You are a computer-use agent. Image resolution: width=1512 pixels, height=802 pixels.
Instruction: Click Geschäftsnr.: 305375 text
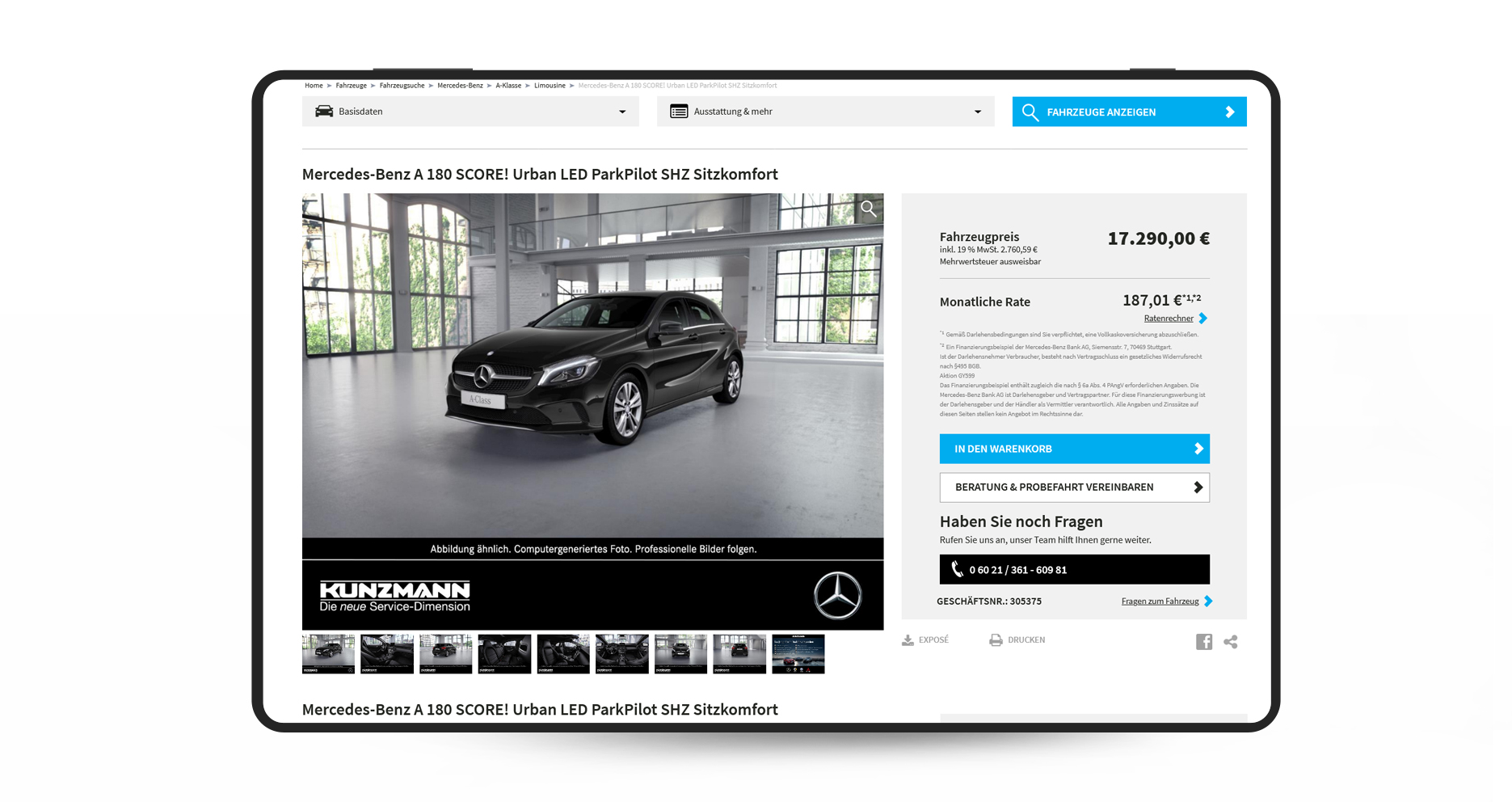coord(989,601)
